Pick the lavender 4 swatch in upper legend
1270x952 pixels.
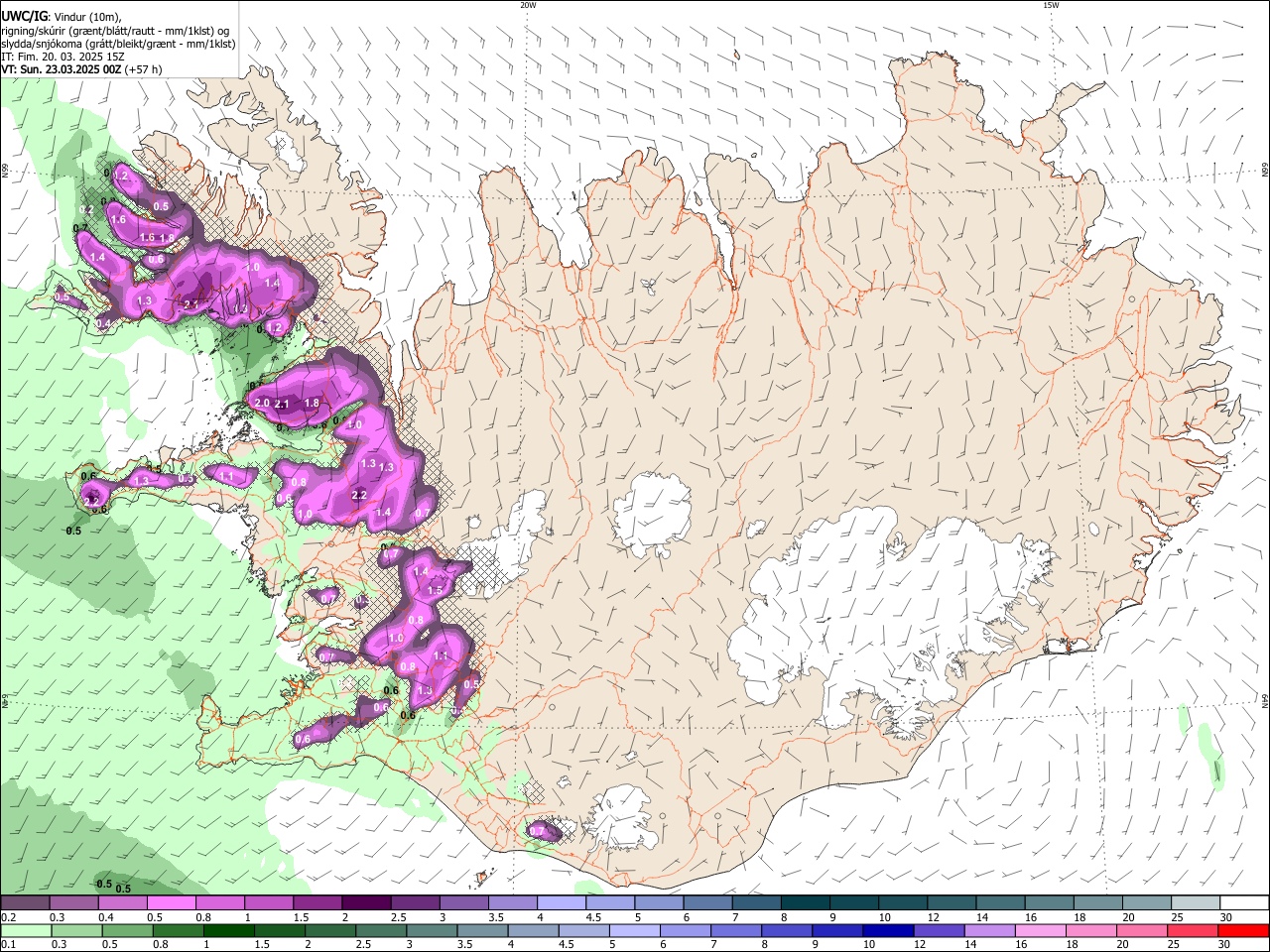pos(561,902)
